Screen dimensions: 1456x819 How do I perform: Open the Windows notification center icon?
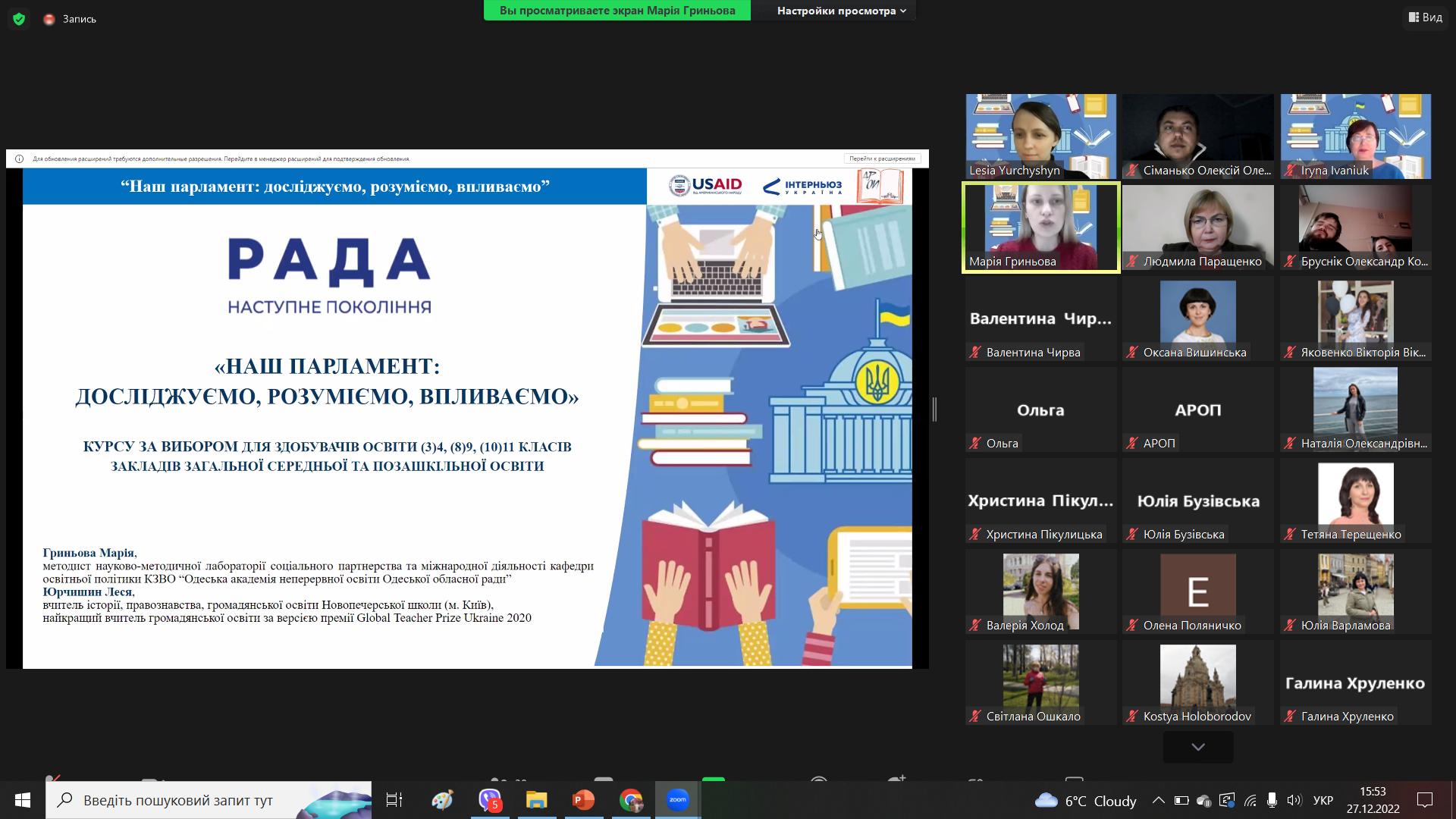tap(1425, 800)
